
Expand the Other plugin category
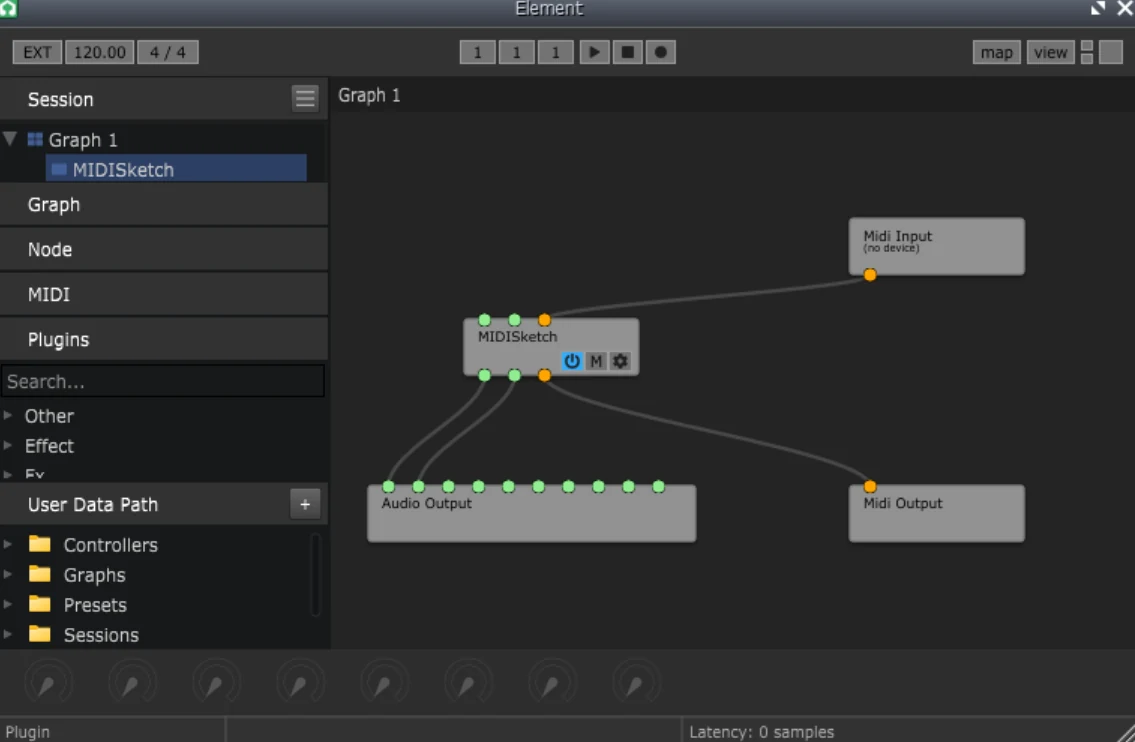coord(8,416)
